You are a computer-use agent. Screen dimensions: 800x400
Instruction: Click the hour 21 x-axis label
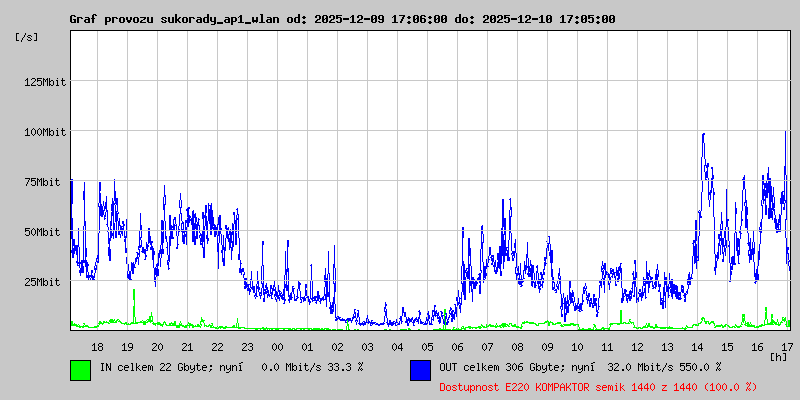point(187,347)
